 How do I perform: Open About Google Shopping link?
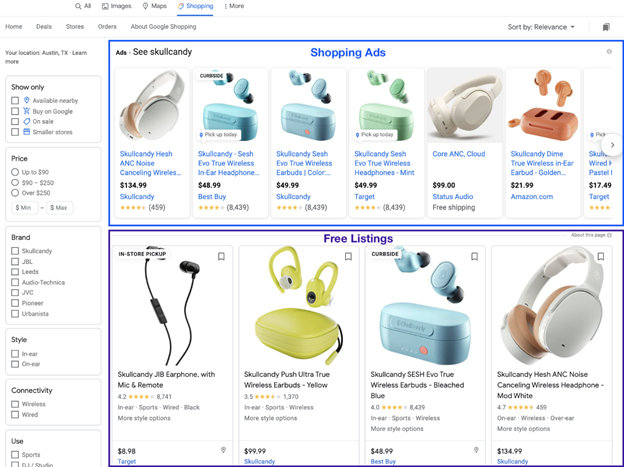coord(163,27)
